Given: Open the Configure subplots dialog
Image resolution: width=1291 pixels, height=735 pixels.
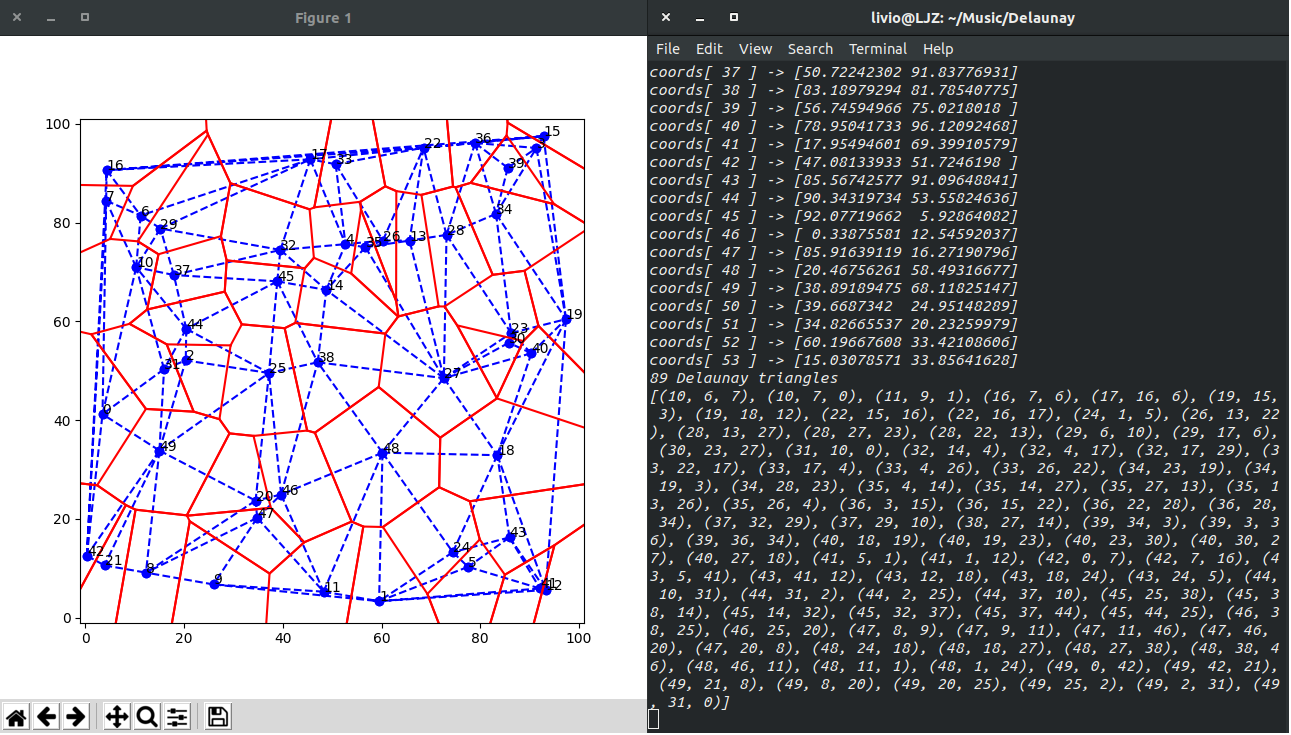Looking at the screenshot, I should [x=177, y=716].
